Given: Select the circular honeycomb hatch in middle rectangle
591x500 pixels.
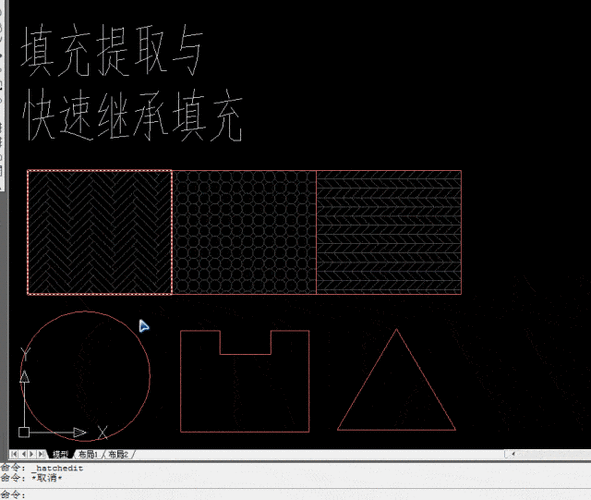Looking at the screenshot, I should click(x=244, y=232).
